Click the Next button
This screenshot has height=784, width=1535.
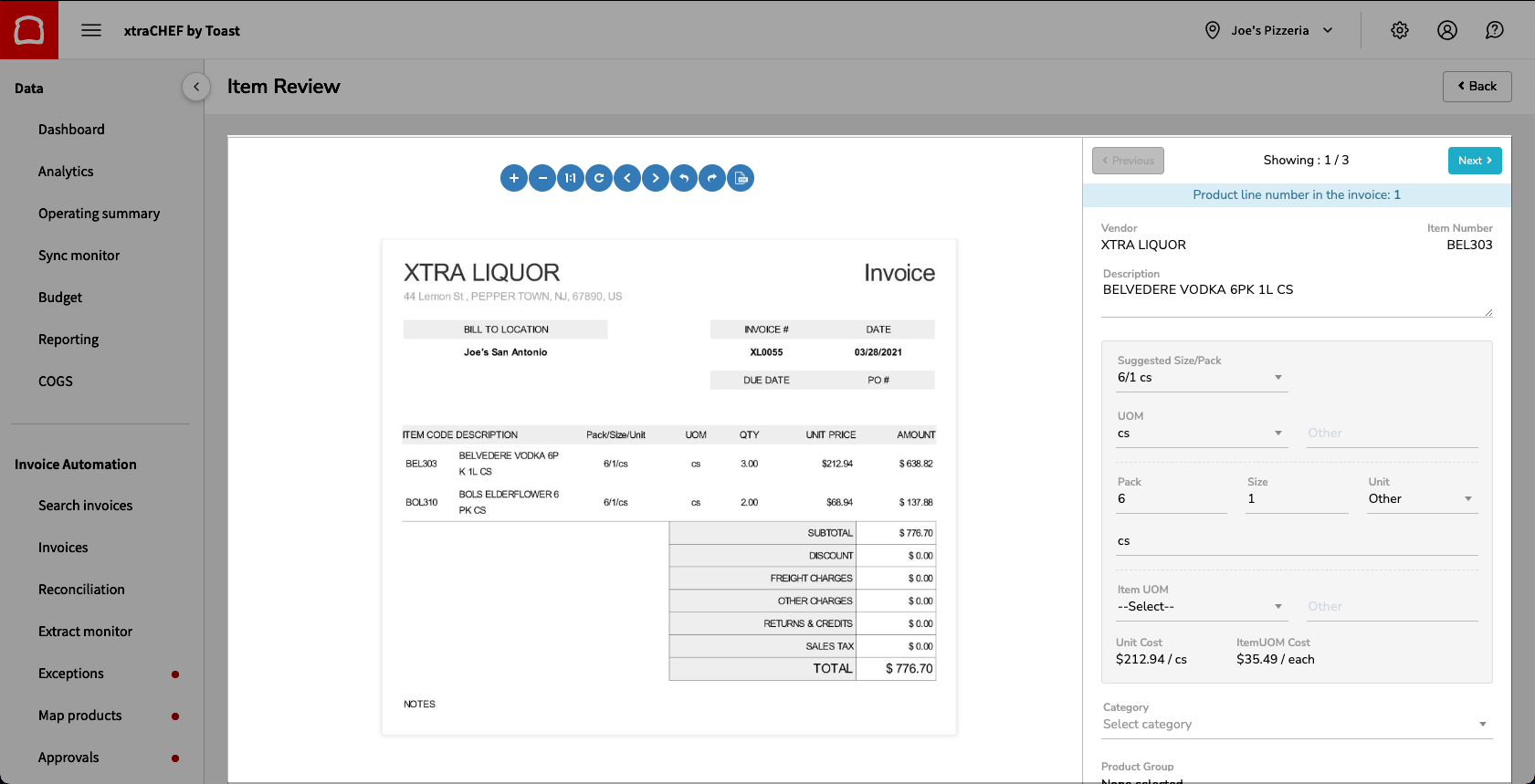(x=1474, y=161)
